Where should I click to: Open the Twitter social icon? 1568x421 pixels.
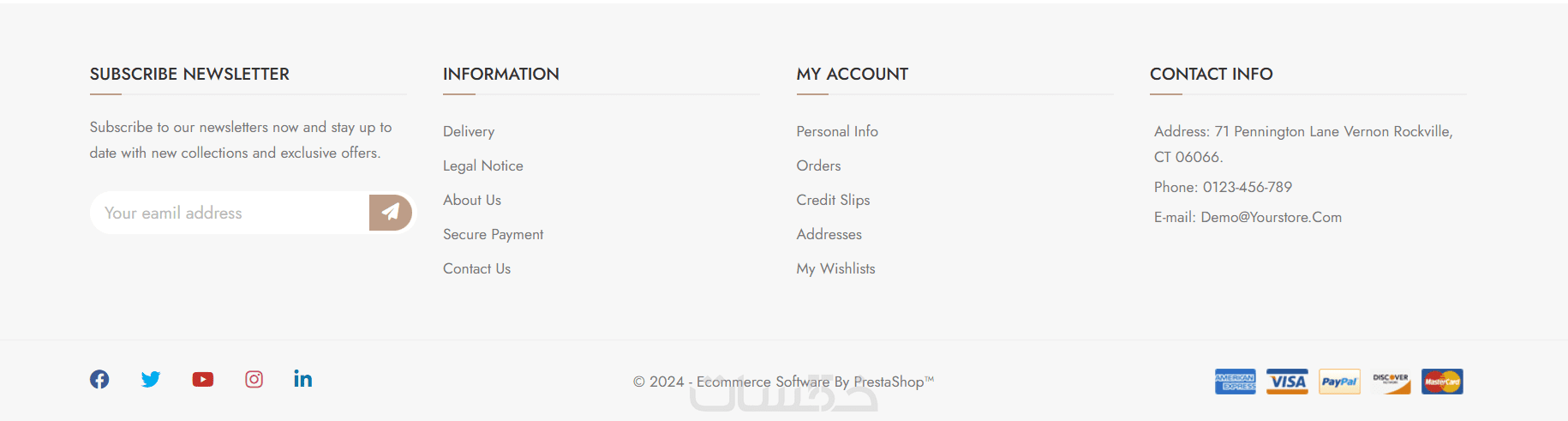[151, 379]
